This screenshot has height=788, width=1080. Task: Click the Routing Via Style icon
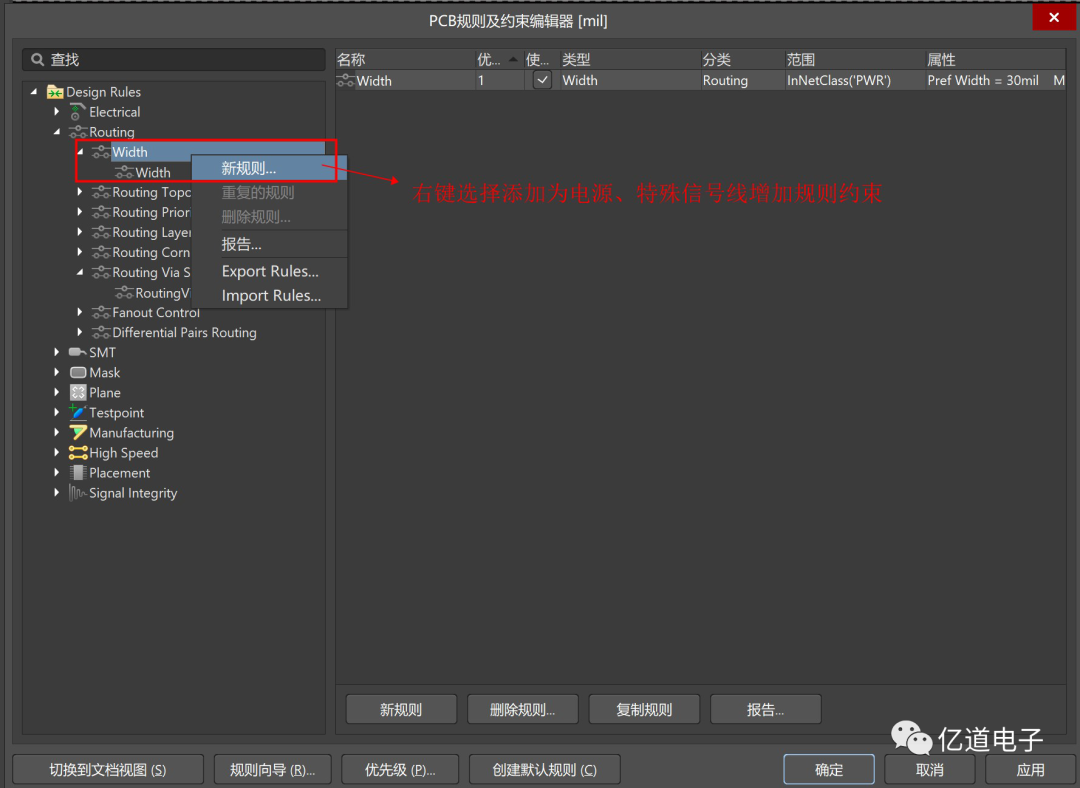pyautogui.click(x=101, y=272)
